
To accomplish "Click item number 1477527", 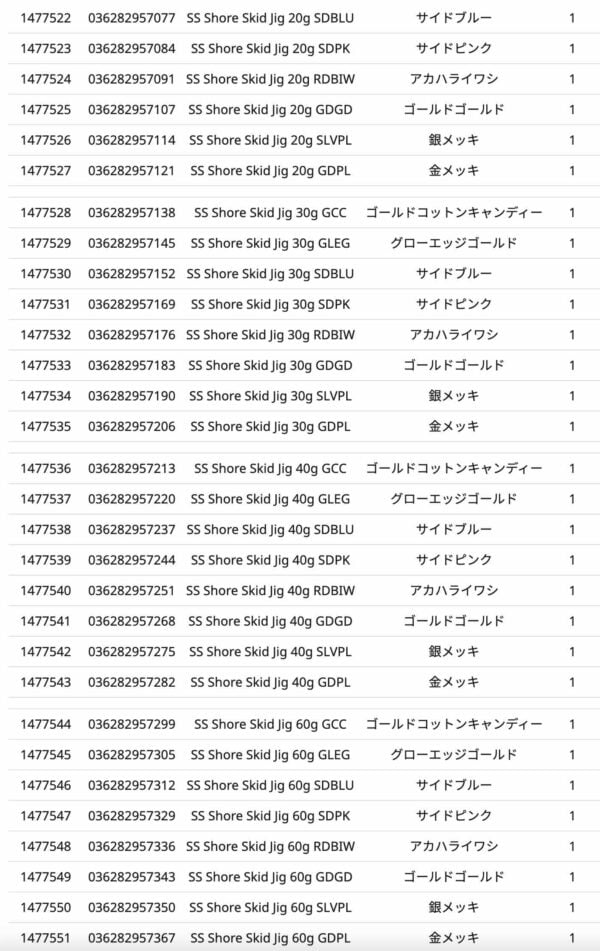I will (46, 171).
